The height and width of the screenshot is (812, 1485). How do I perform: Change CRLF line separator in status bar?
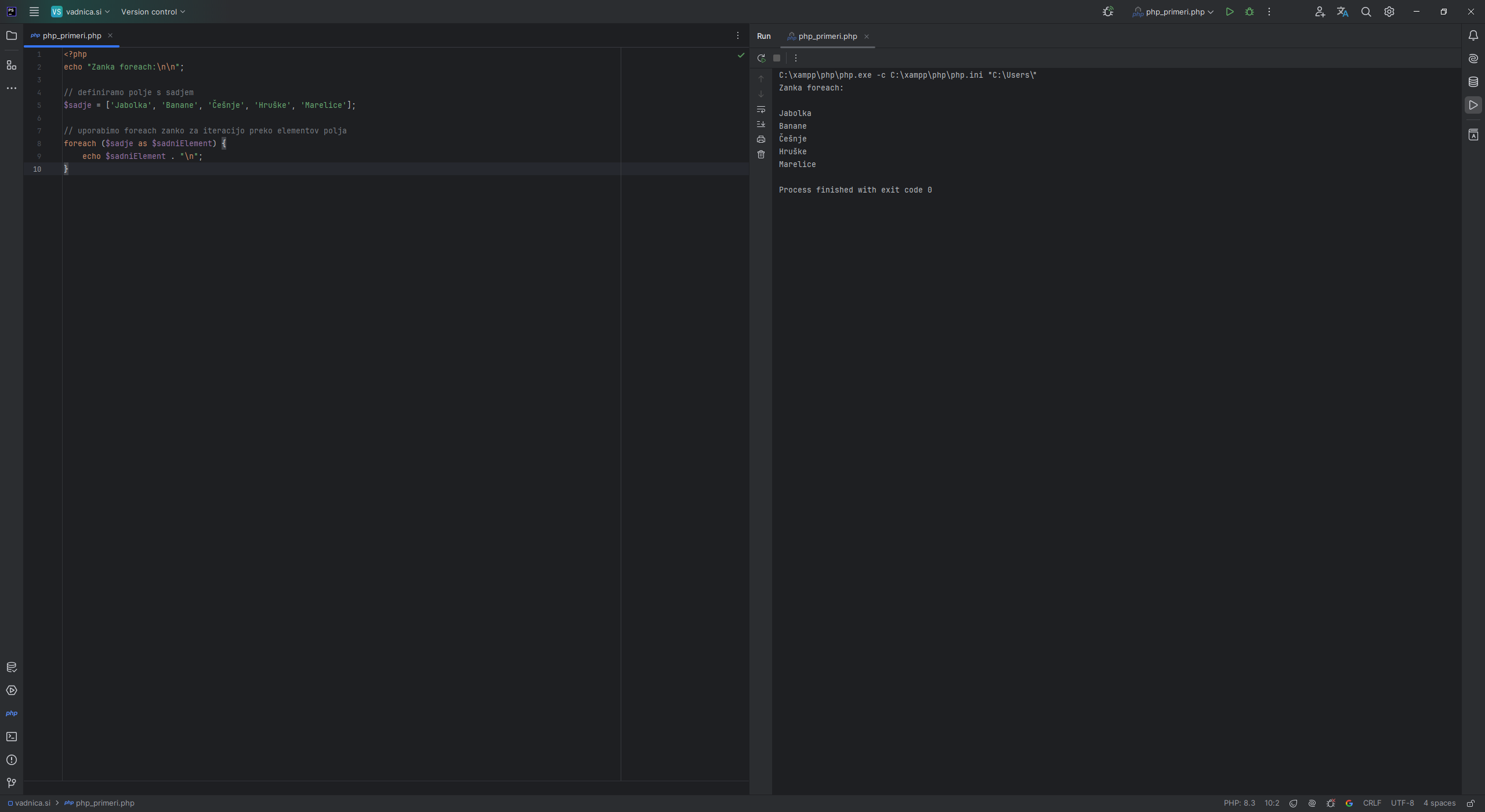(1372, 803)
